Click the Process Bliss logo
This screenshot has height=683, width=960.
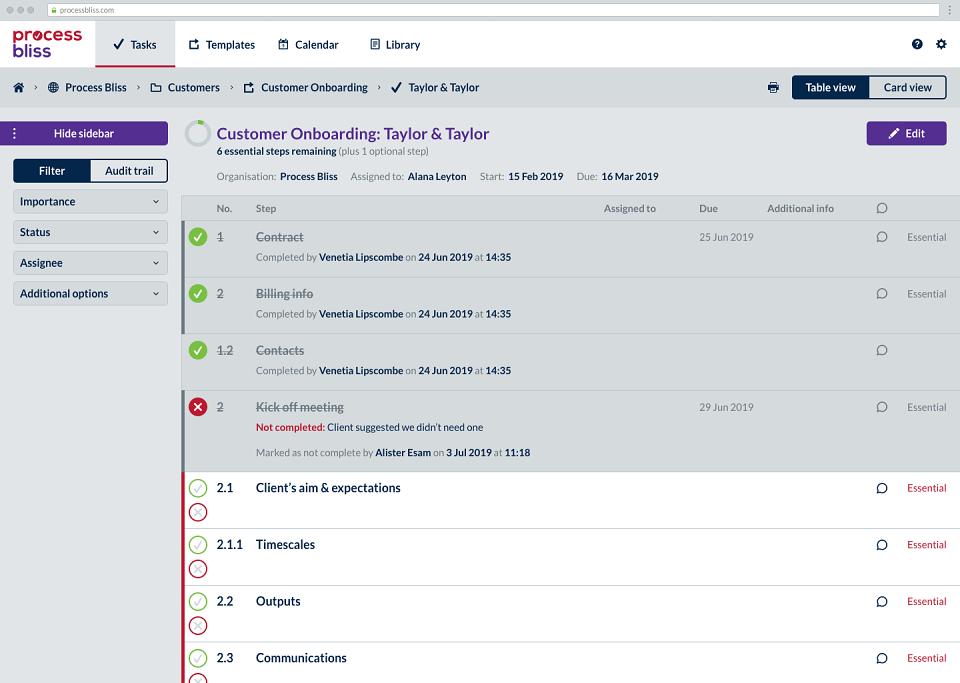click(x=47, y=43)
